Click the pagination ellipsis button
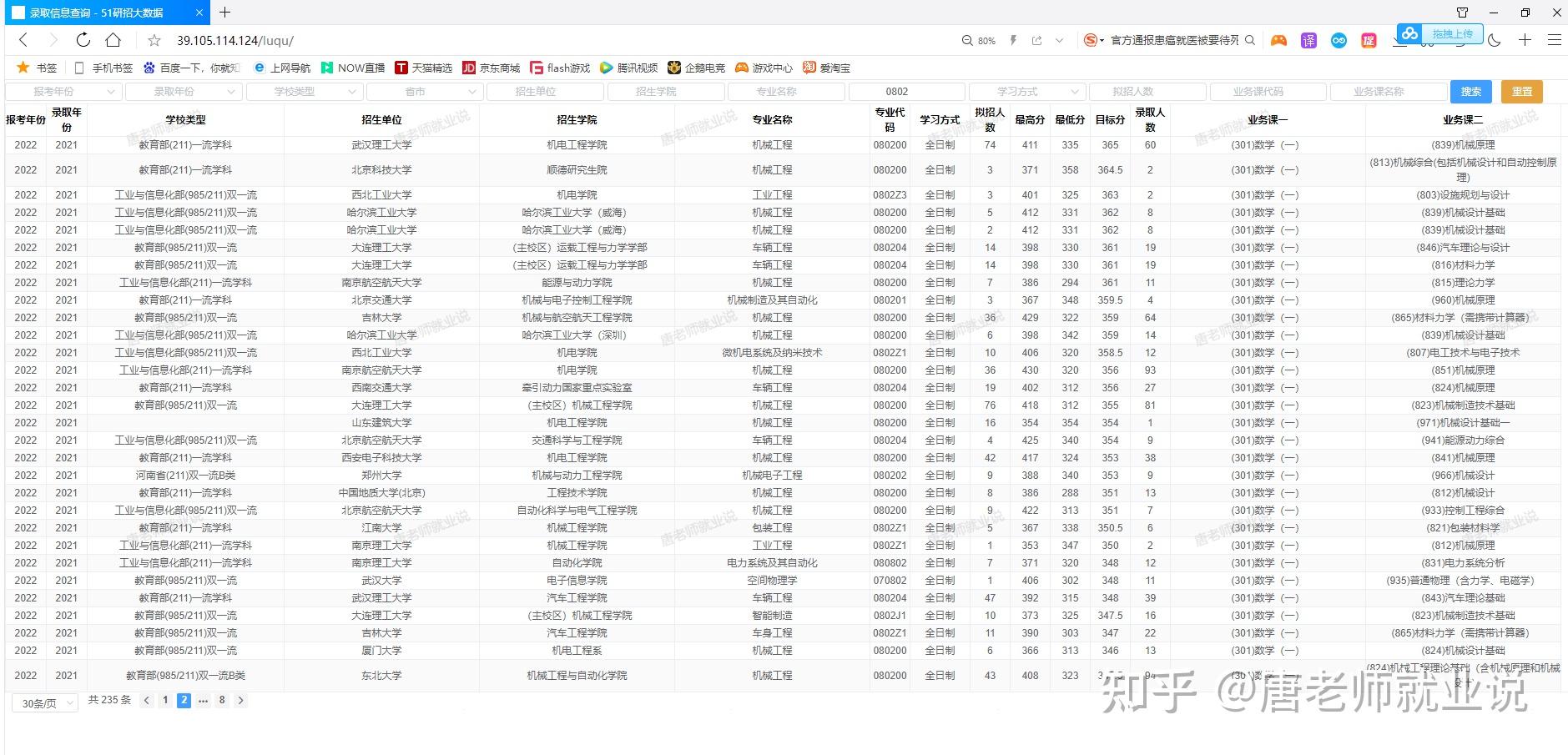Image resolution: width=1568 pixels, height=755 pixels. (x=203, y=701)
